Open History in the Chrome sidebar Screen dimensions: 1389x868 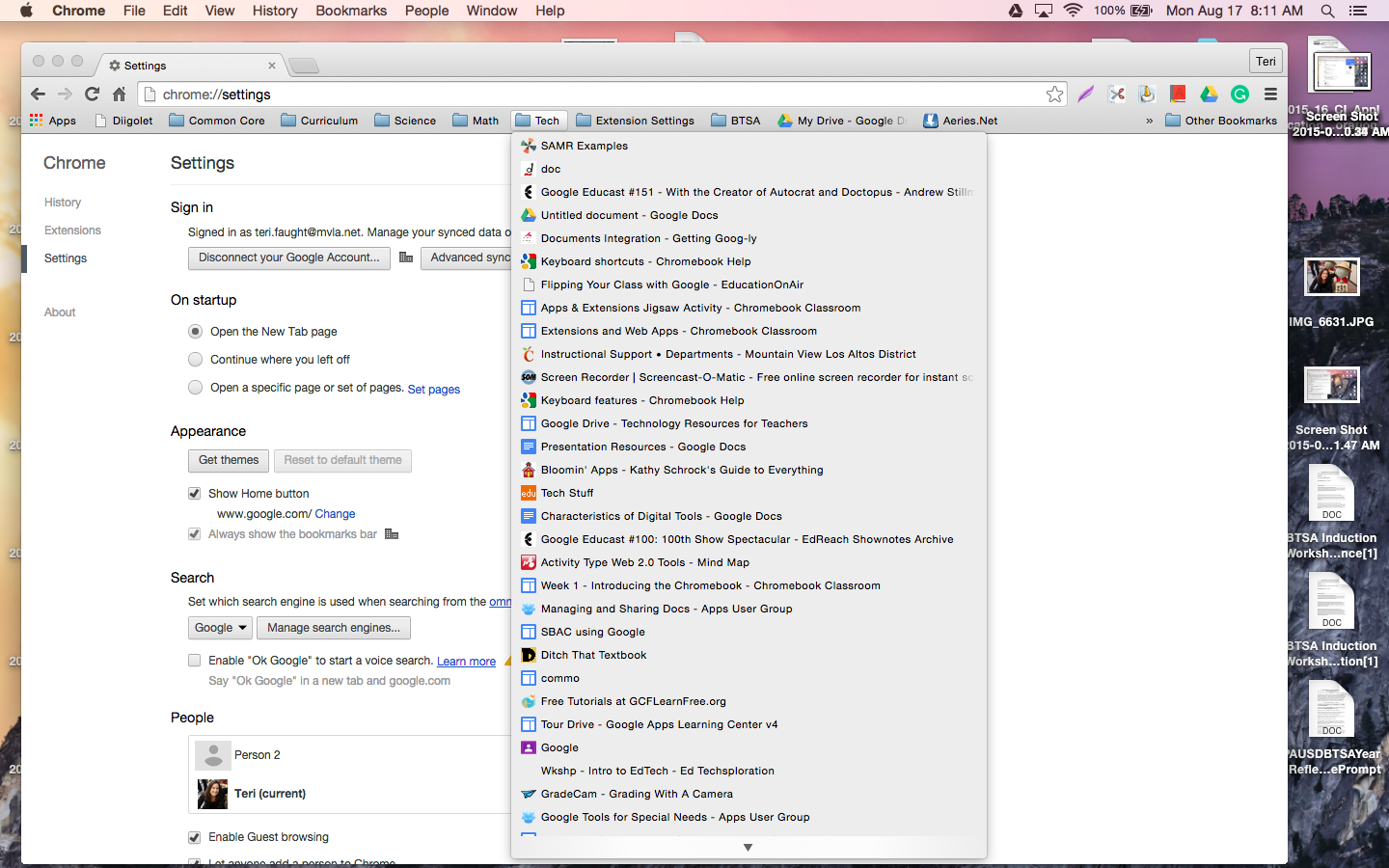click(x=63, y=203)
